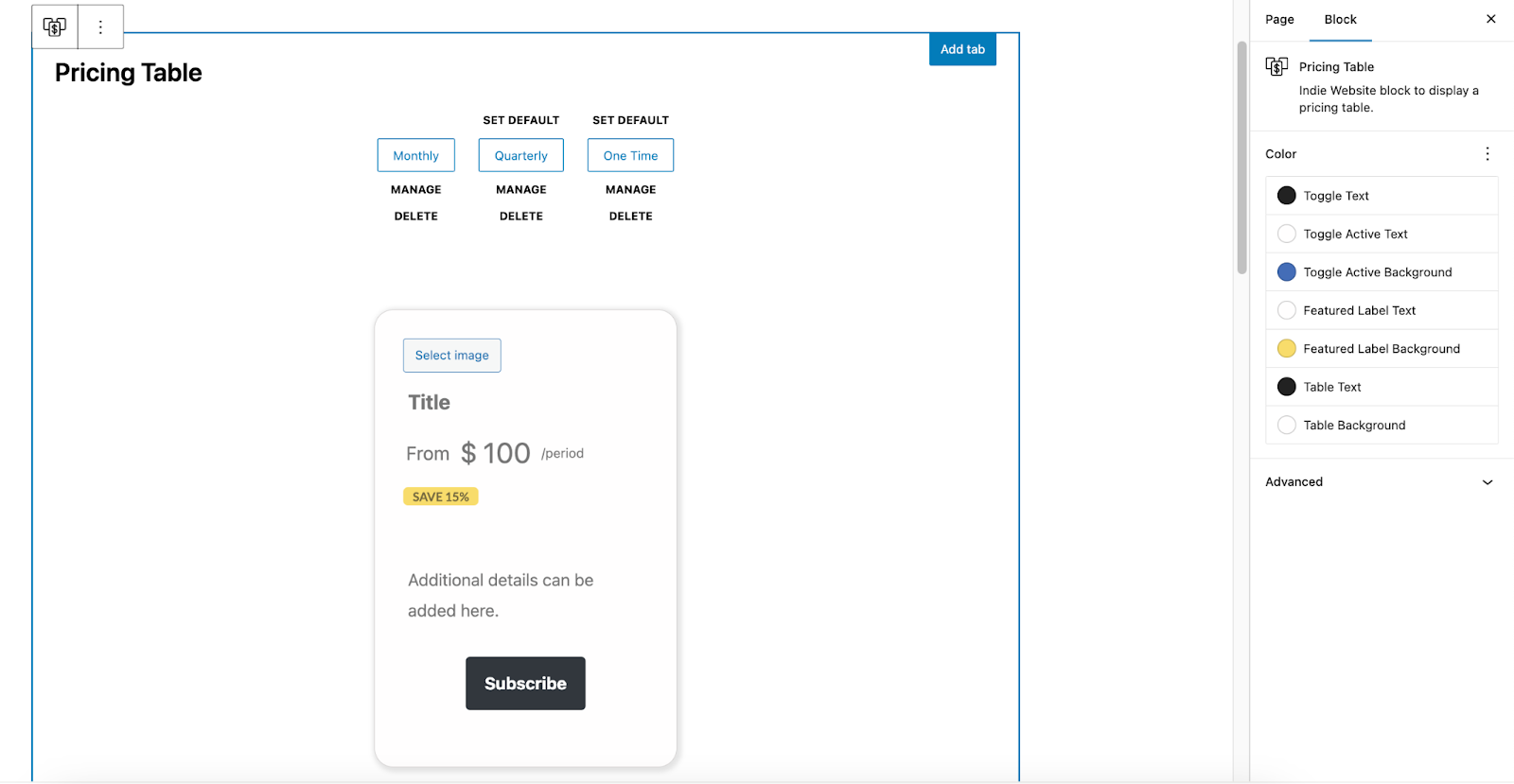
Task: Open Toggle Active Background color picker
Action: tap(1377, 272)
